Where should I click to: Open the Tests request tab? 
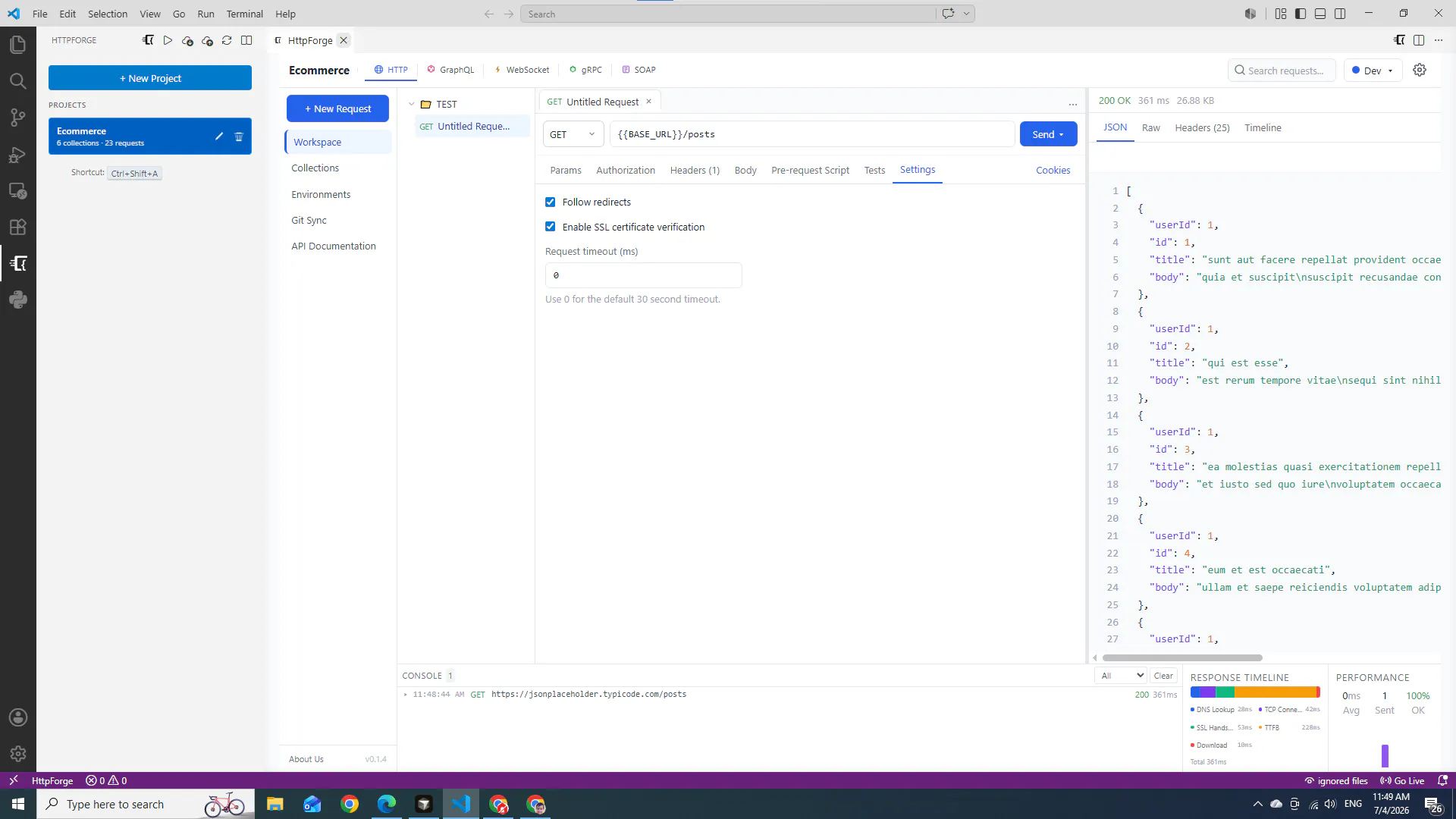(x=874, y=171)
